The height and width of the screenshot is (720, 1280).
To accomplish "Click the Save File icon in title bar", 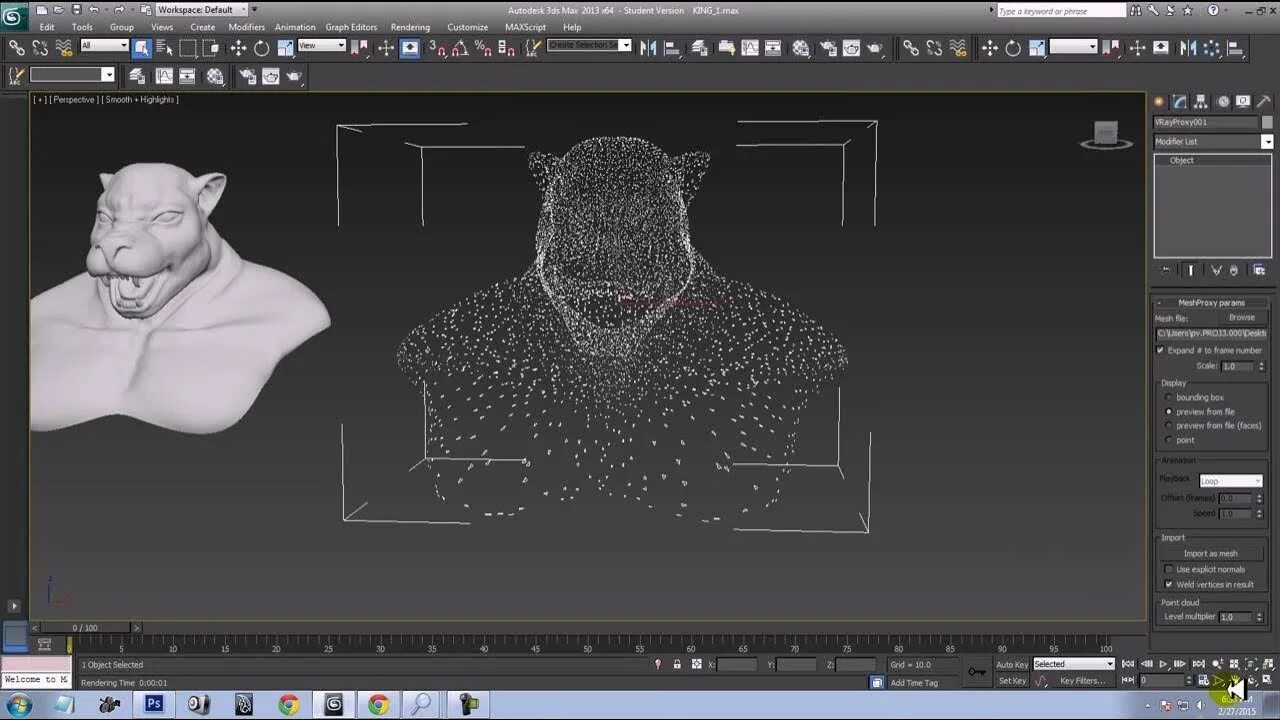I will click(77, 9).
